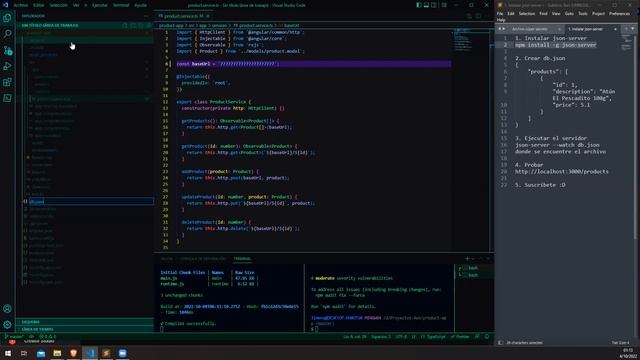Select the product.service.ts editor tab

point(183,16)
